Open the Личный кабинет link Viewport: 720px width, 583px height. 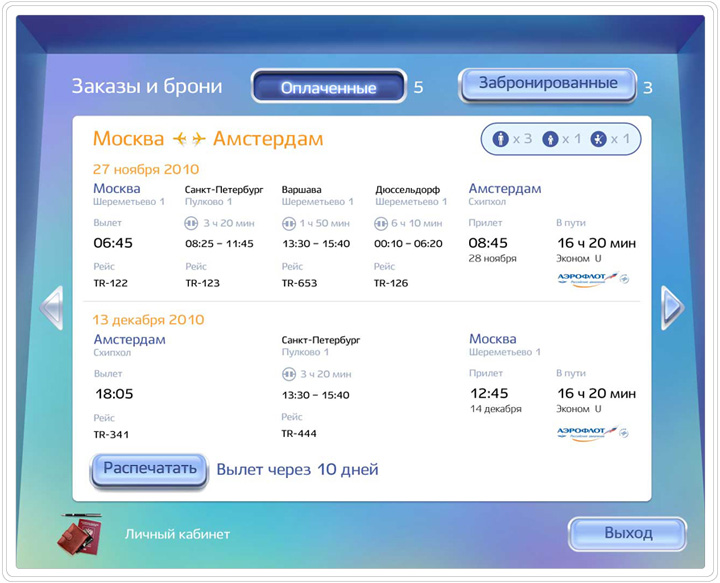pos(177,534)
